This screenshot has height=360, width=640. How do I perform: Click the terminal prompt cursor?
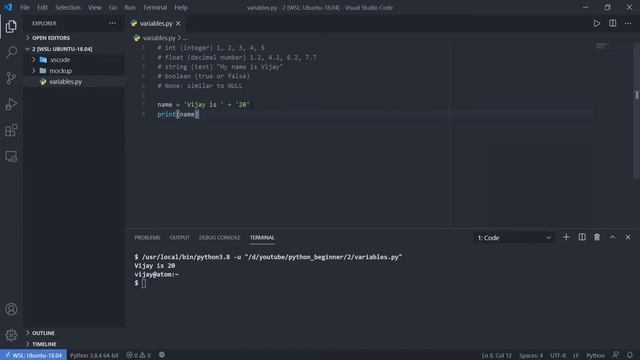point(144,283)
